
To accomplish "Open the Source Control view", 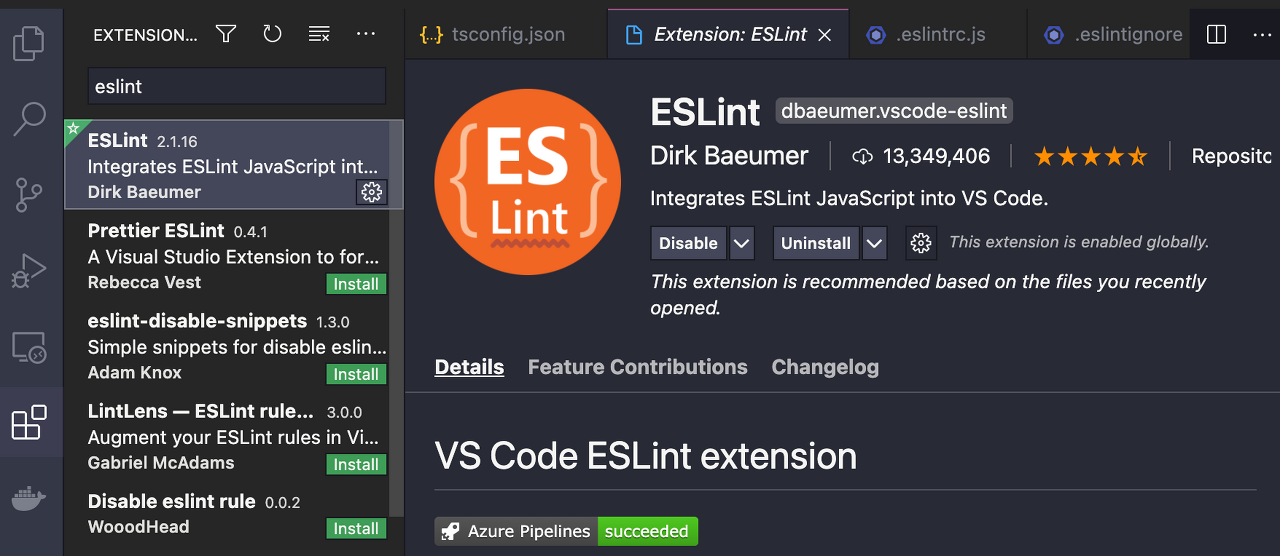I will 28,194.
